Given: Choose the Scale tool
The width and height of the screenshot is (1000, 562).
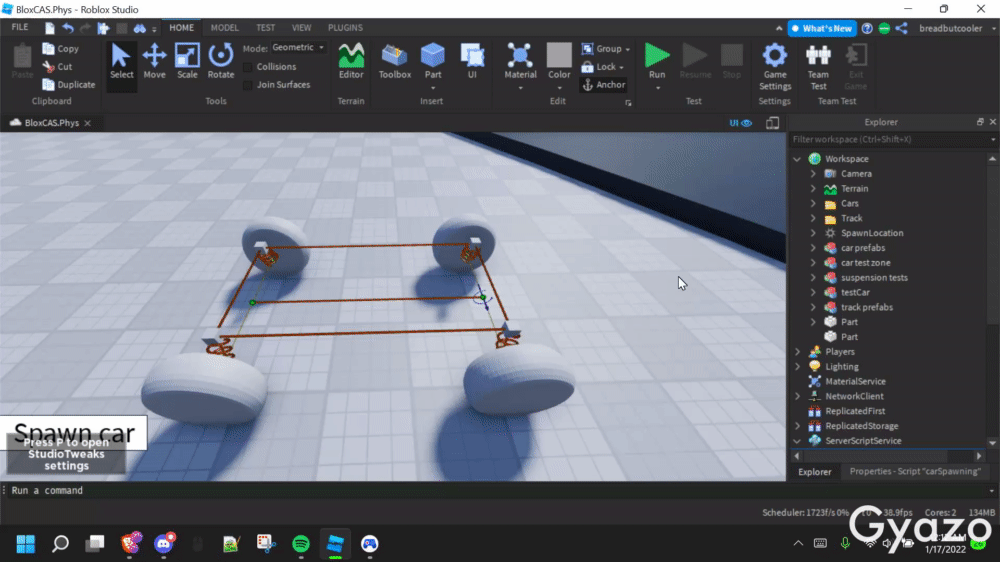Looking at the screenshot, I should pos(187,62).
